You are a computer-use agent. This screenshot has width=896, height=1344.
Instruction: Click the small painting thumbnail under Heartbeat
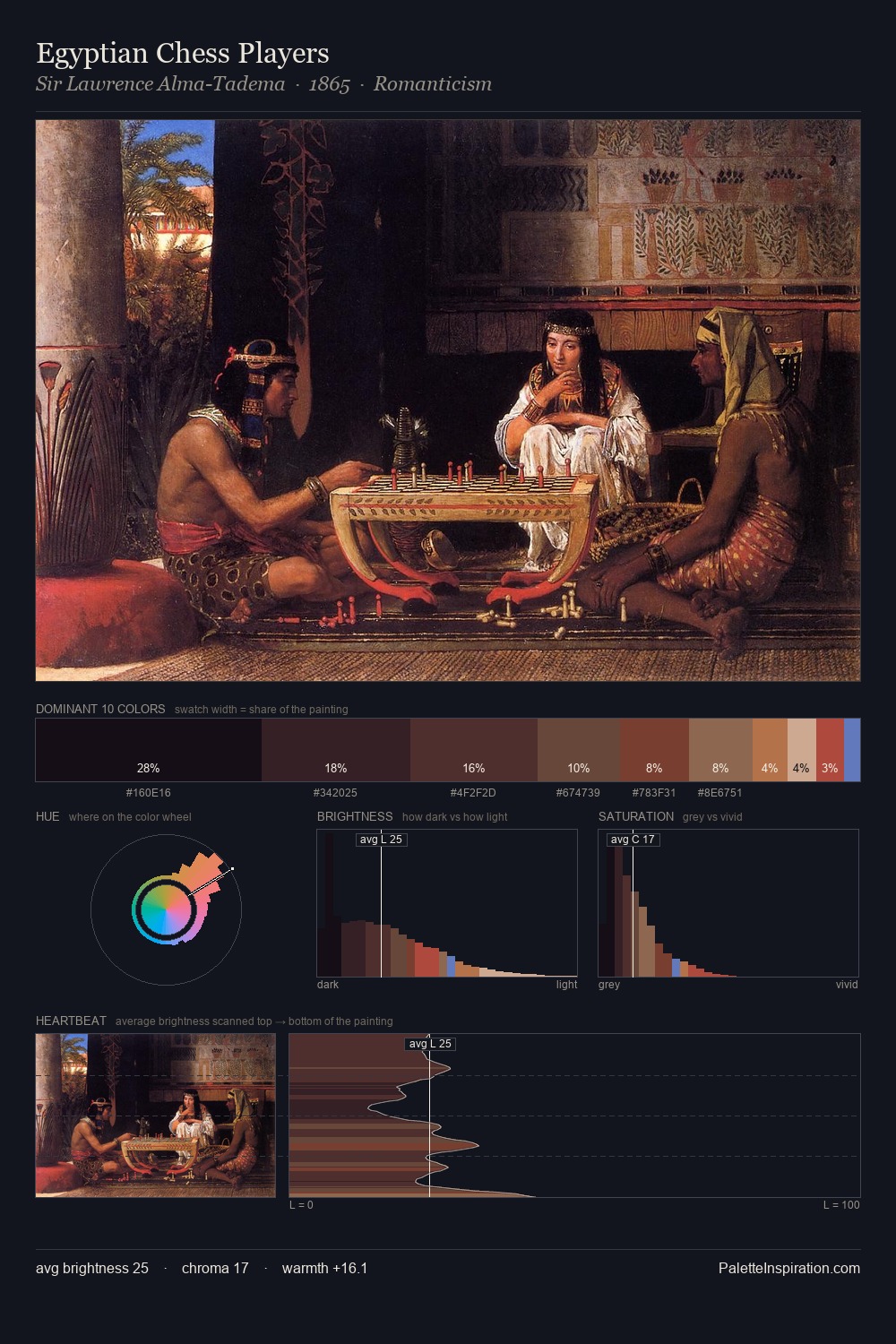[x=156, y=1116]
